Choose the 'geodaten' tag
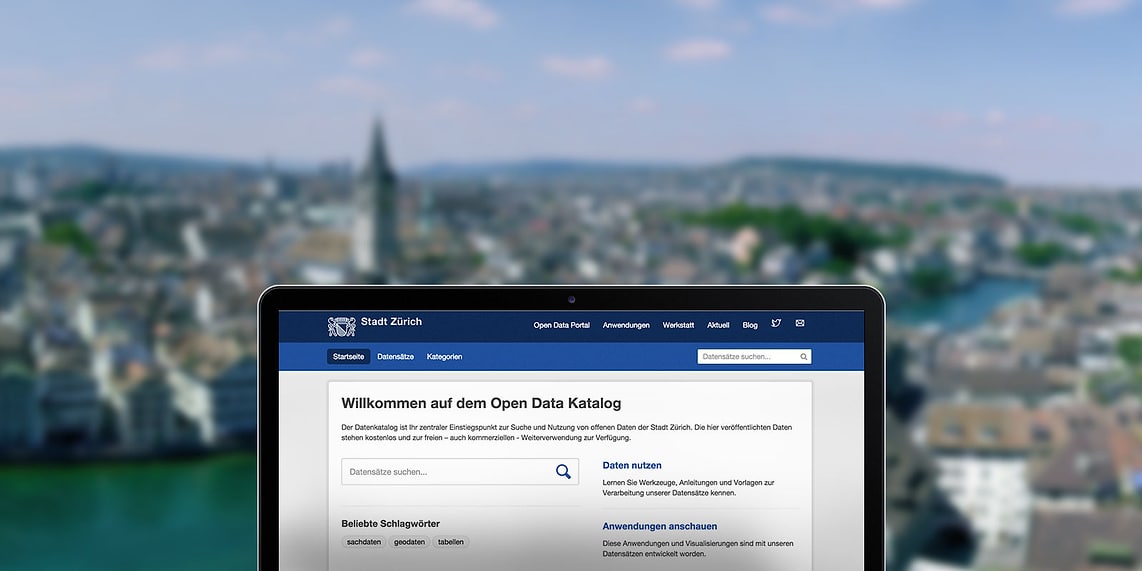Viewport: 1142px width, 571px height. click(x=409, y=542)
